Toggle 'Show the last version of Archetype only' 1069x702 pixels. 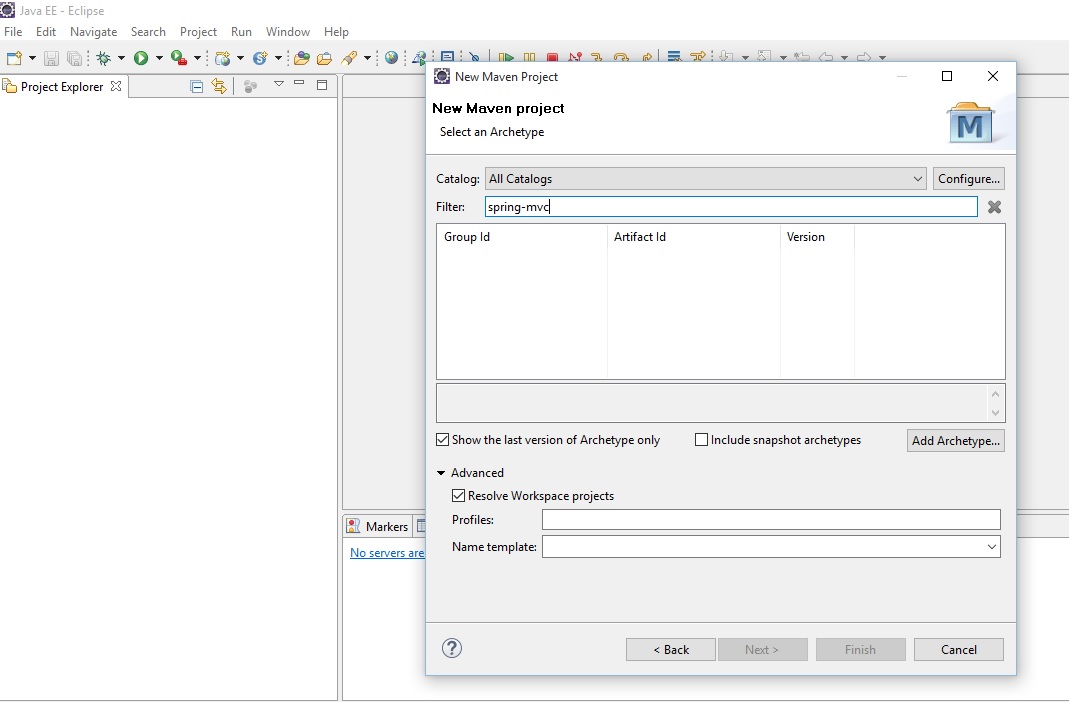(x=442, y=440)
